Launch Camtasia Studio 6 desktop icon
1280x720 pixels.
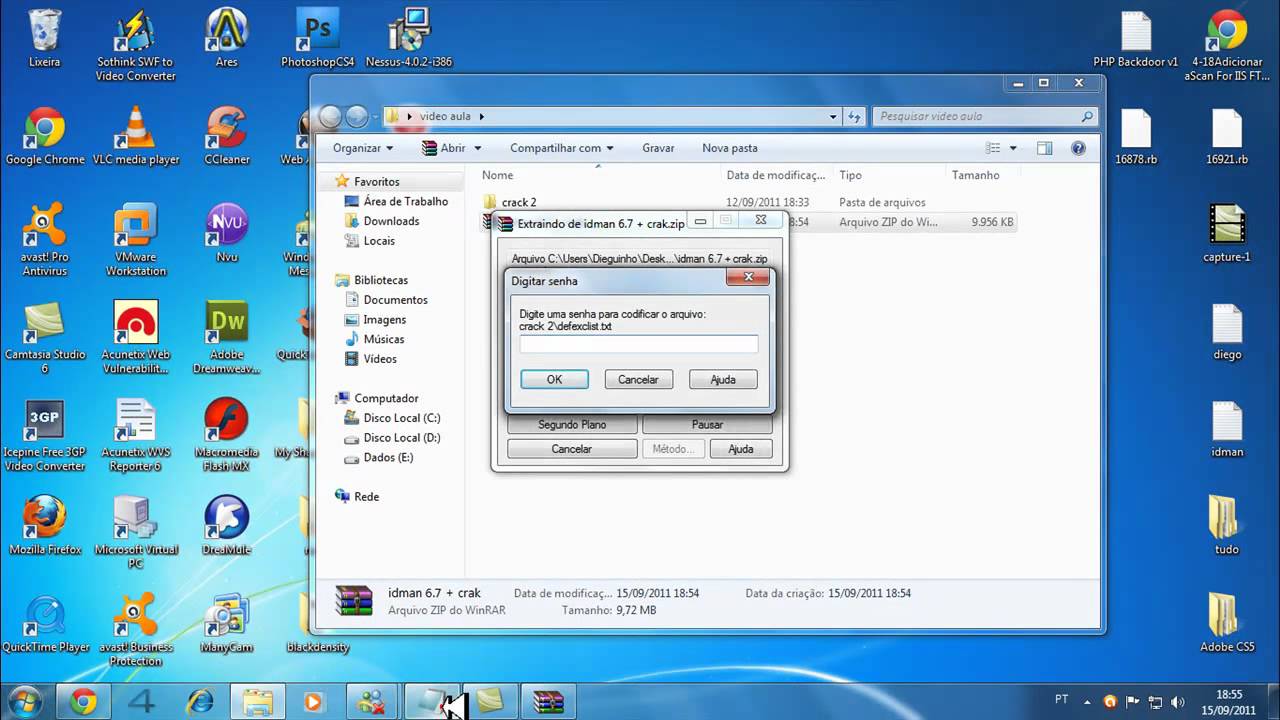coord(45,338)
